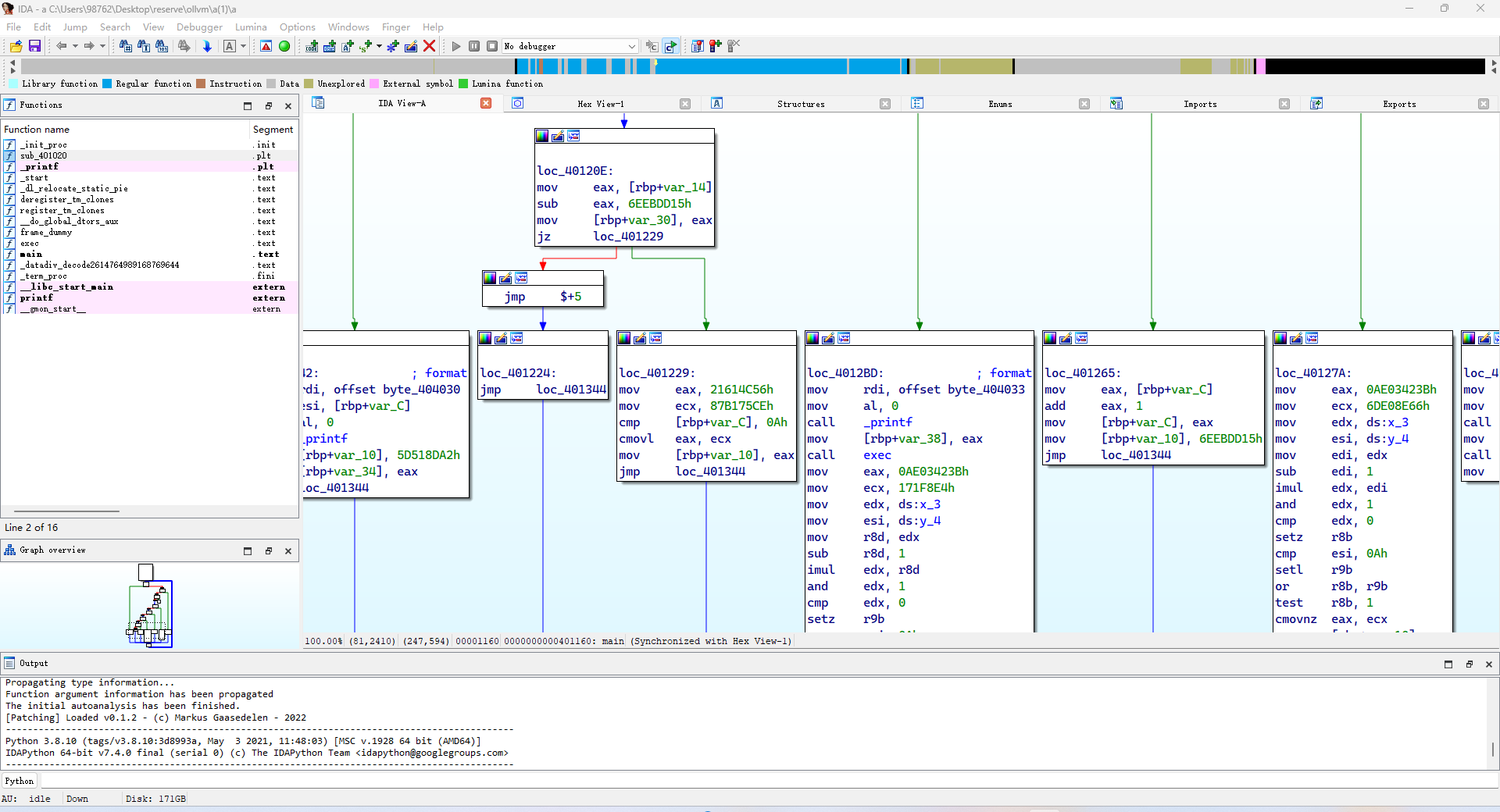Viewport: 1500px width, 812px height.
Task: Click edit group icon in loc_401229 block
Action: (640, 338)
